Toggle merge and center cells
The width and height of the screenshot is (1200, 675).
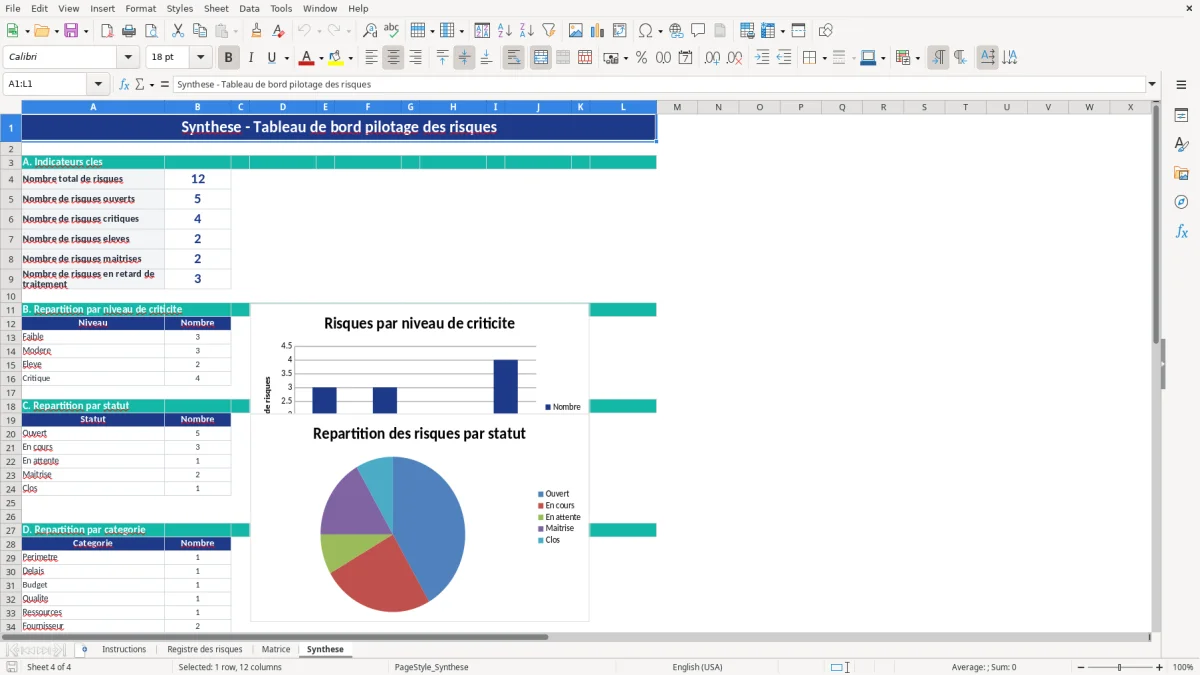(x=541, y=58)
